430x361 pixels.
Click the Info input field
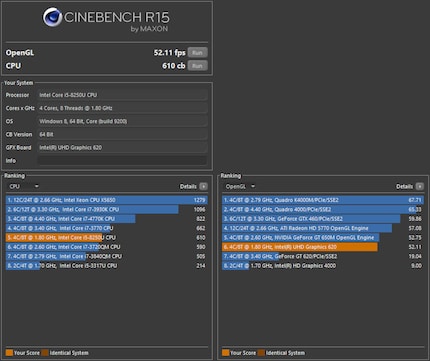pyautogui.click(x=122, y=161)
